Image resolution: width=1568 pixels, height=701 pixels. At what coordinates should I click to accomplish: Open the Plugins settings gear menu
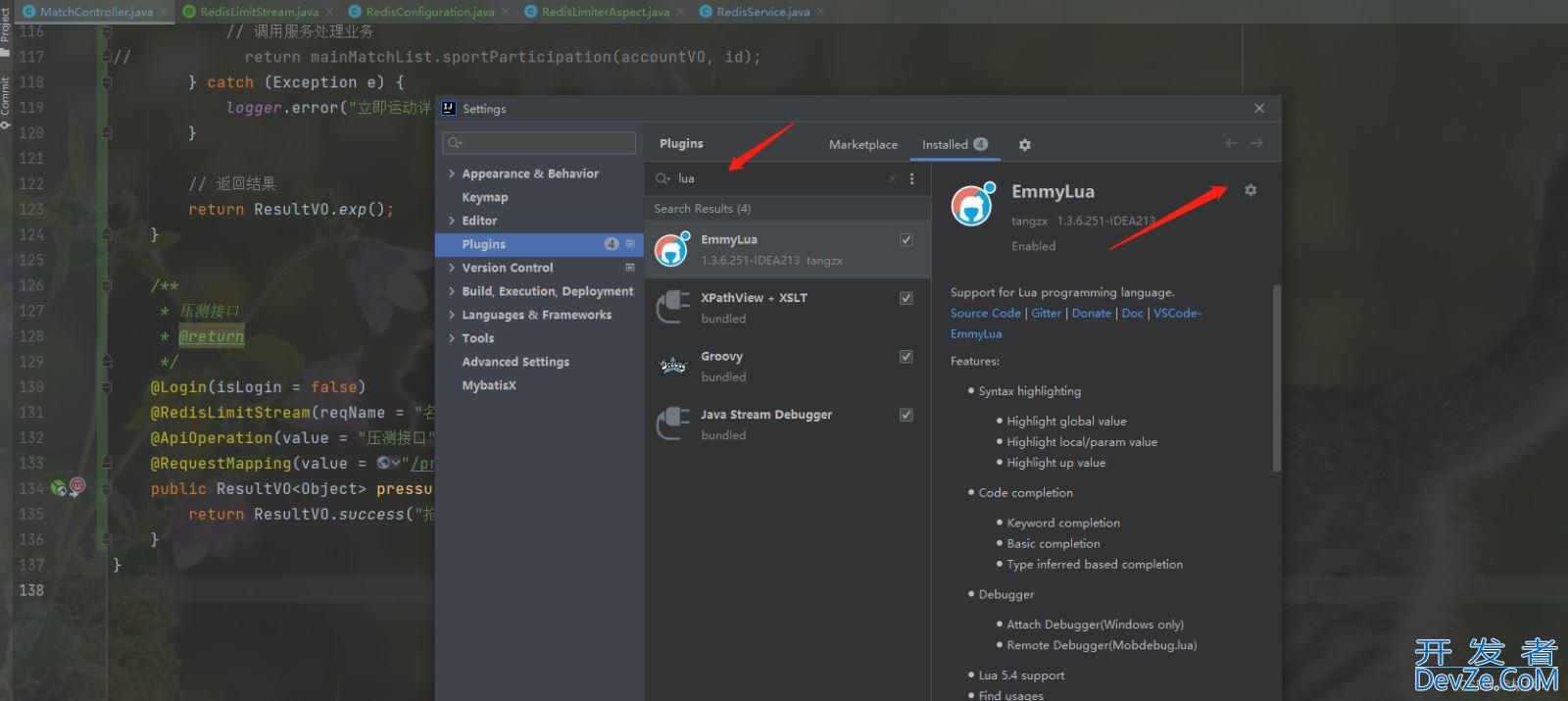point(1024,144)
